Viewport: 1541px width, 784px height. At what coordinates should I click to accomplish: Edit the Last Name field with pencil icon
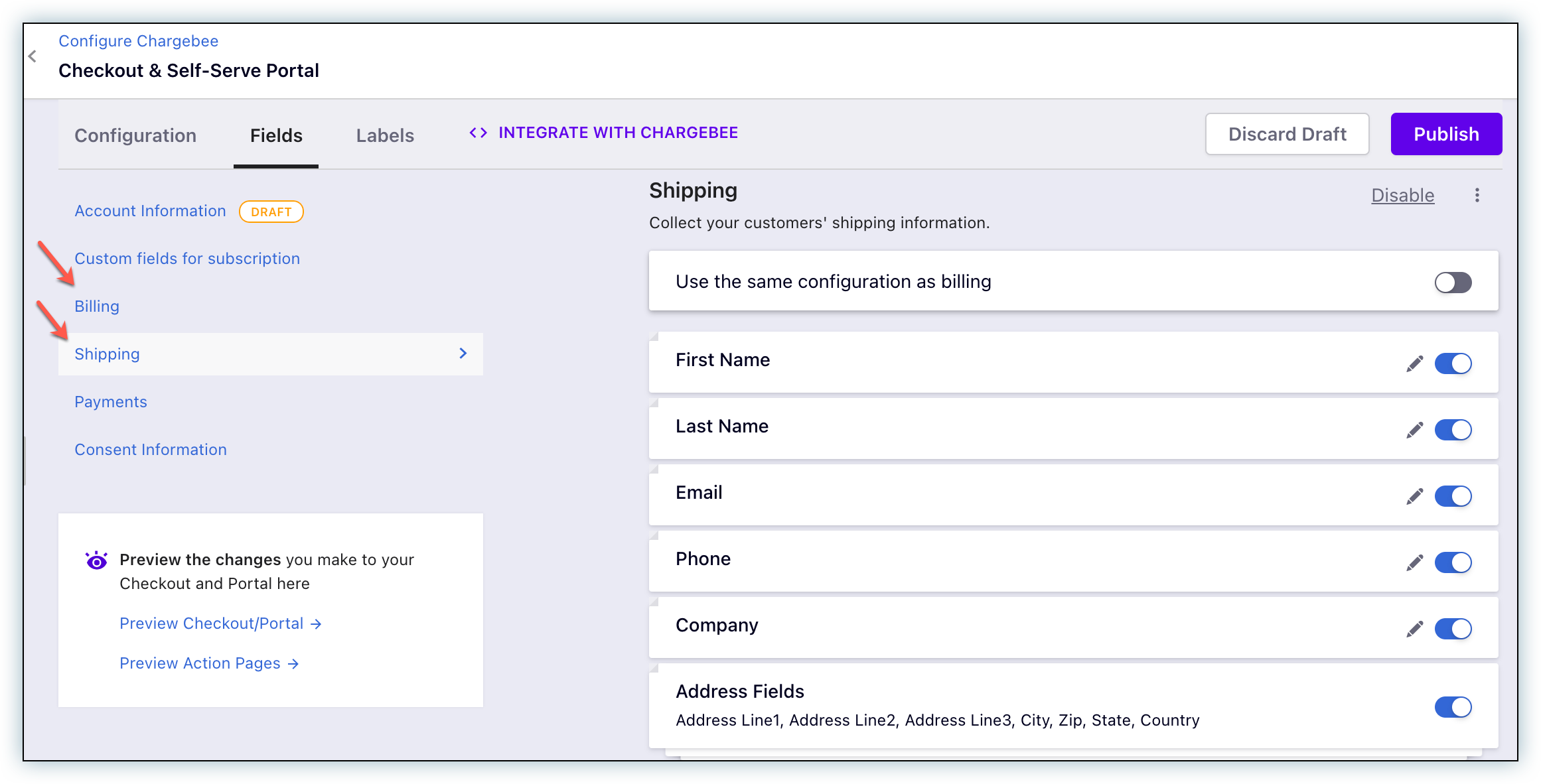tap(1414, 430)
